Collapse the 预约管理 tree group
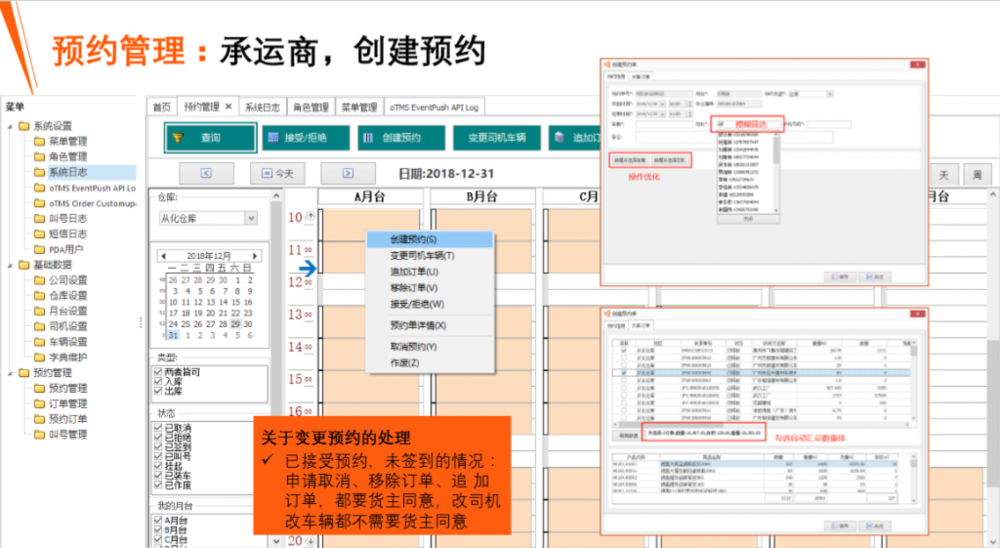 coord(9,373)
